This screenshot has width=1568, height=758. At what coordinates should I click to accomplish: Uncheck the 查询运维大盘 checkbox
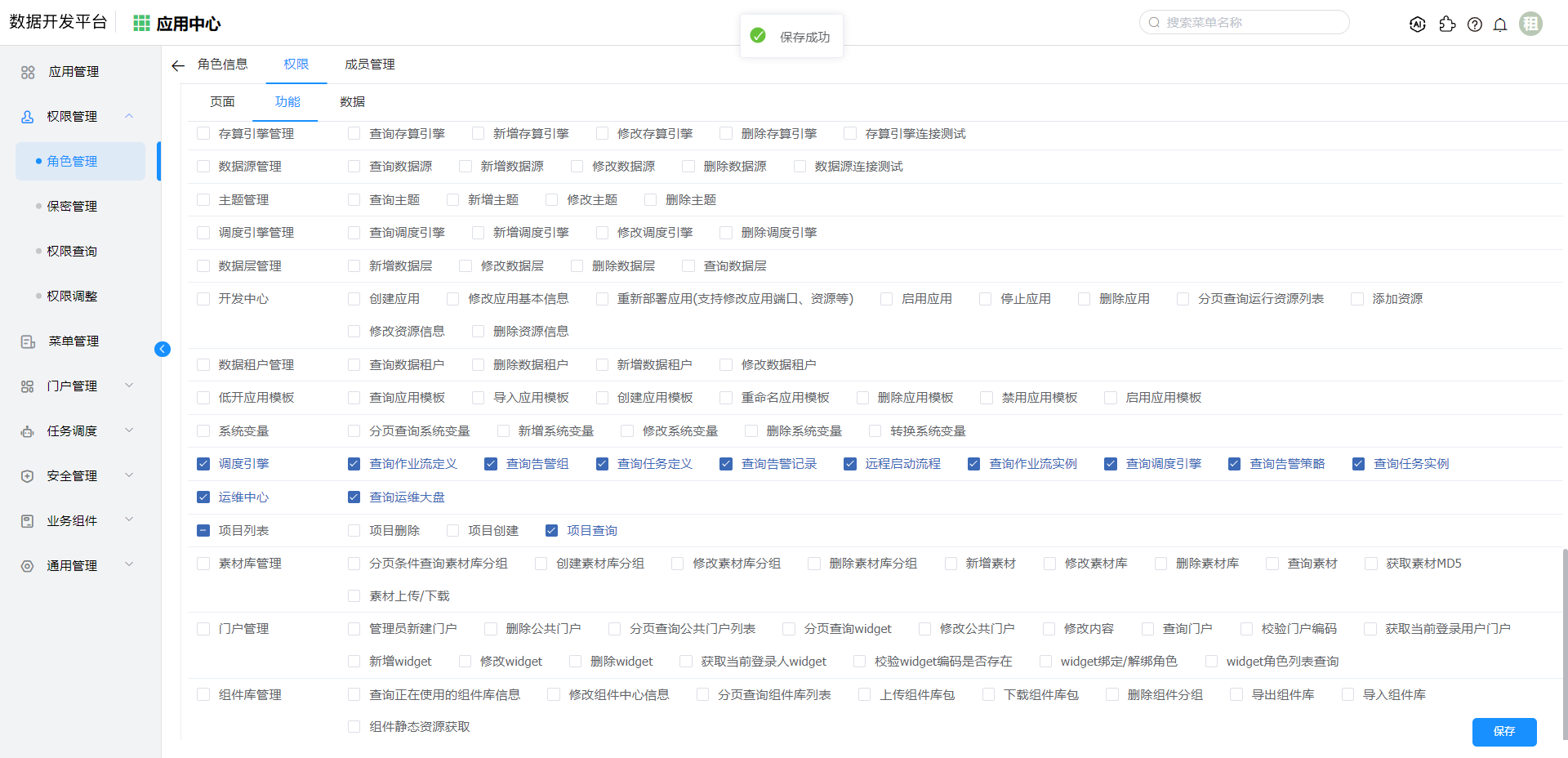point(354,497)
